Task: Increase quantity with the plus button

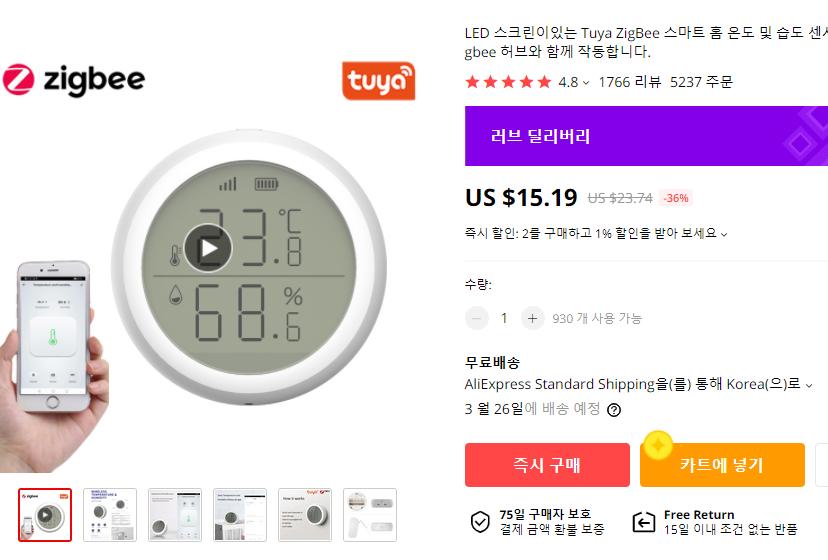Action: [x=532, y=318]
